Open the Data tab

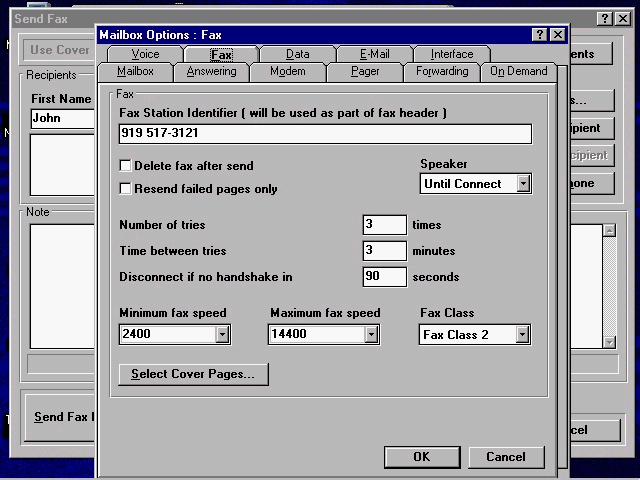click(x=297, y=54)
